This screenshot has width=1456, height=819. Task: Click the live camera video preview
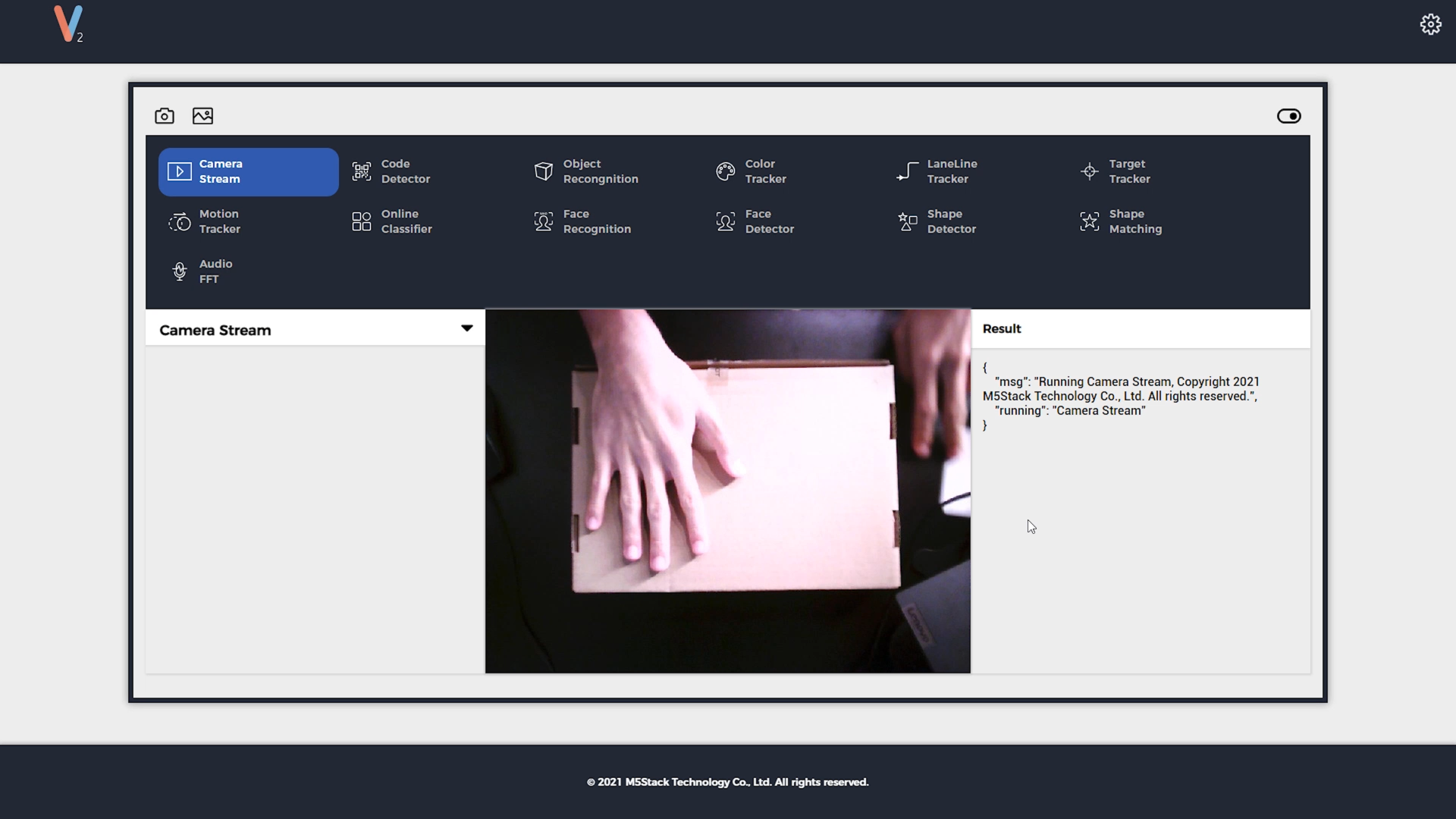[x=727, y=491]
